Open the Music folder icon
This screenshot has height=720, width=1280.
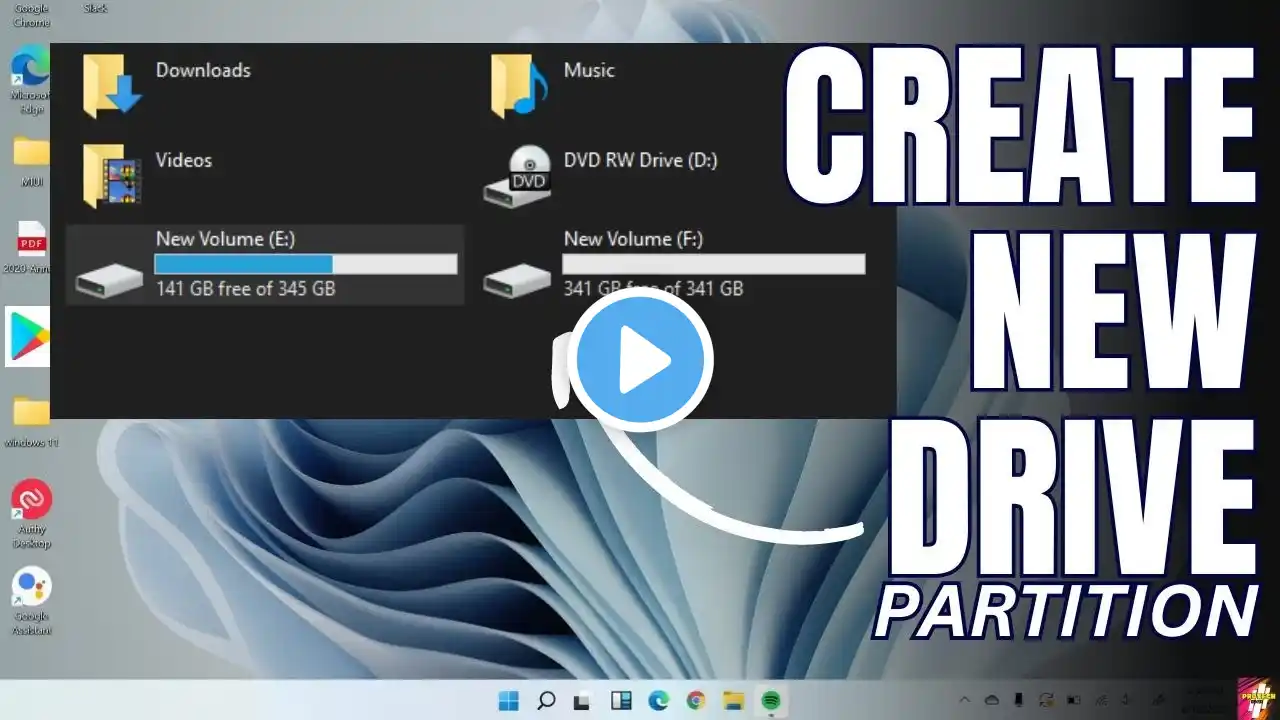pos(518,85)
